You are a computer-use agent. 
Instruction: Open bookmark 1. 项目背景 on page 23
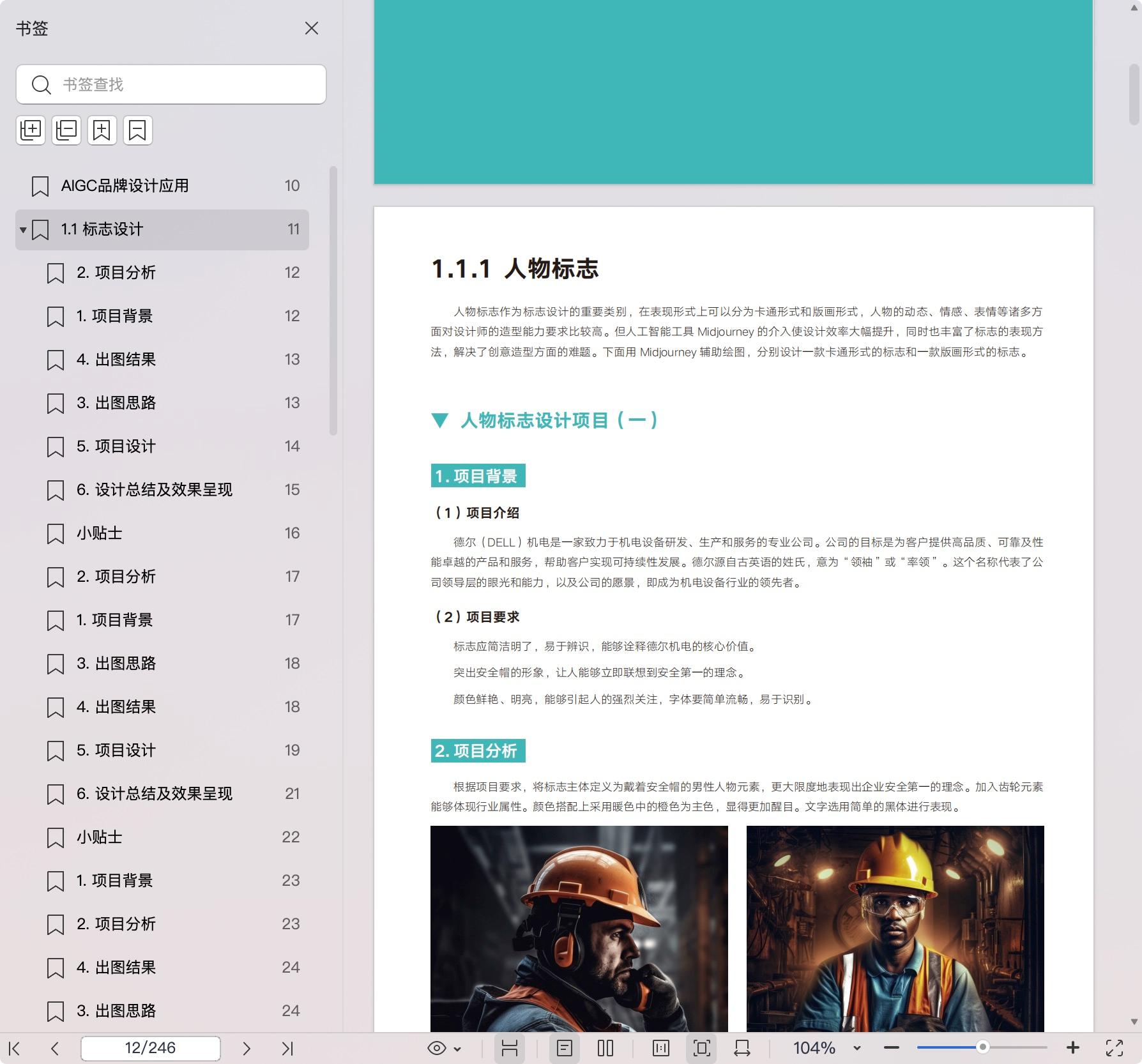point(162,881)
